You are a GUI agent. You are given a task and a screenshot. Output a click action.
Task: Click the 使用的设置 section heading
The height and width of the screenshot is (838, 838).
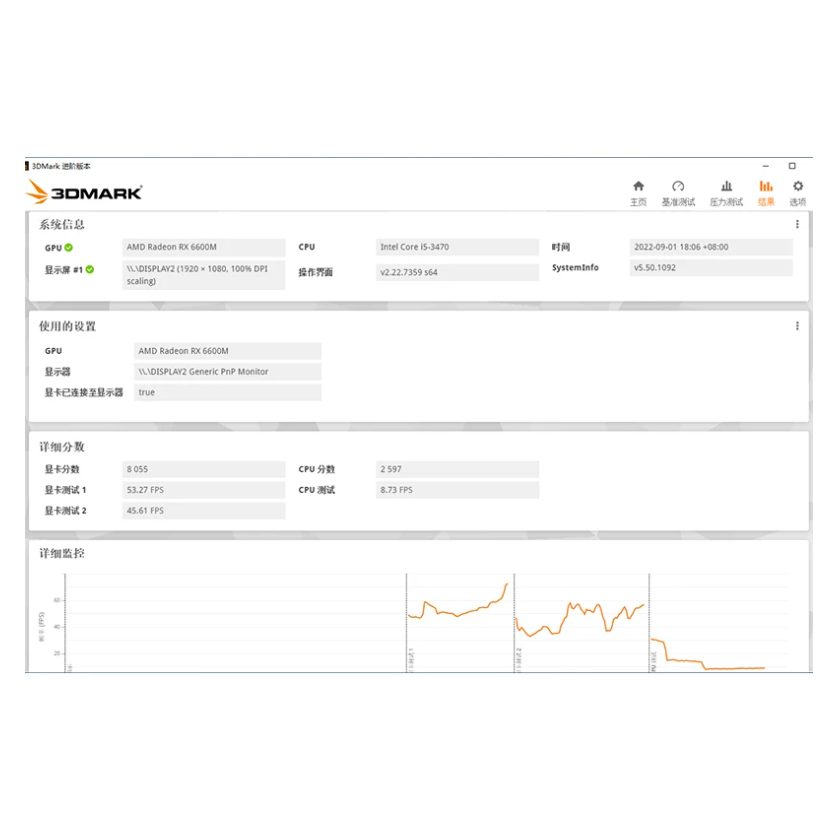pyautogui.click(x=67, y=326)
